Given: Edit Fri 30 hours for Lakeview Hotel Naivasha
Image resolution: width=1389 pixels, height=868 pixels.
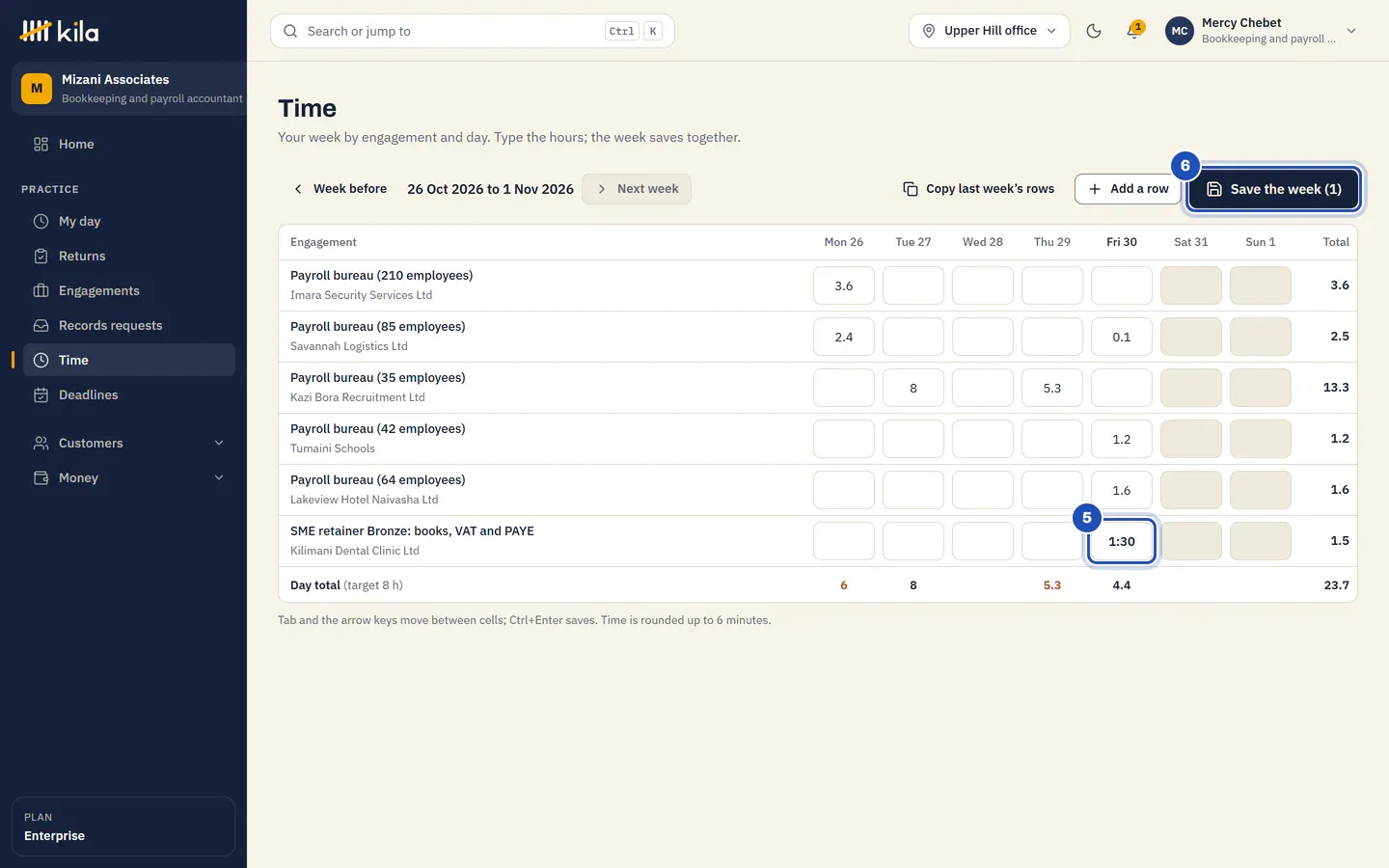Looking at the screenshot, I should tap(1122, 490).
